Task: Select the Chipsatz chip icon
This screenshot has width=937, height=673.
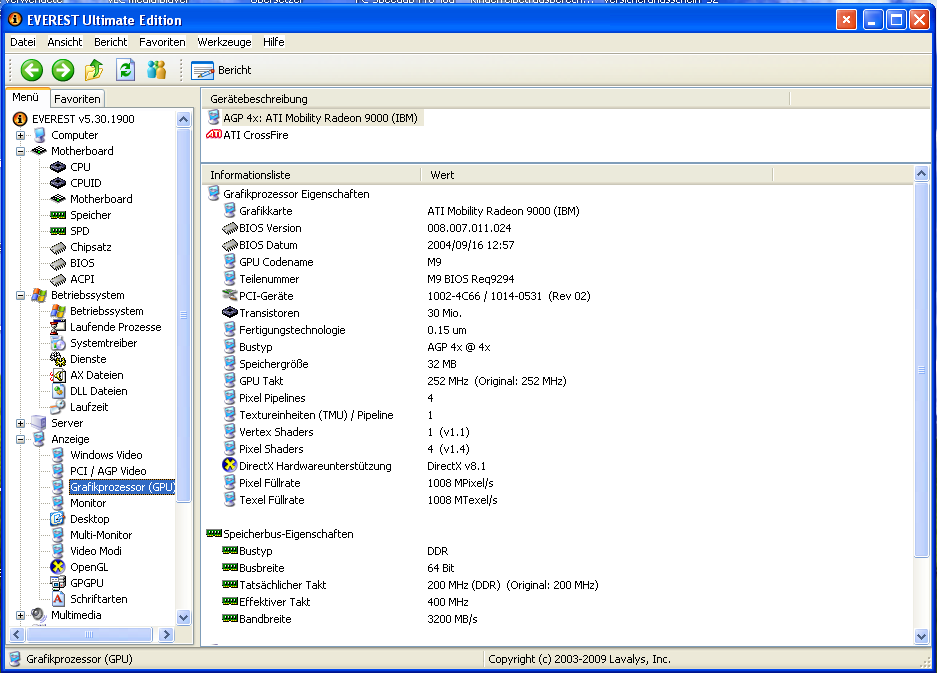Action: [58, 247]
